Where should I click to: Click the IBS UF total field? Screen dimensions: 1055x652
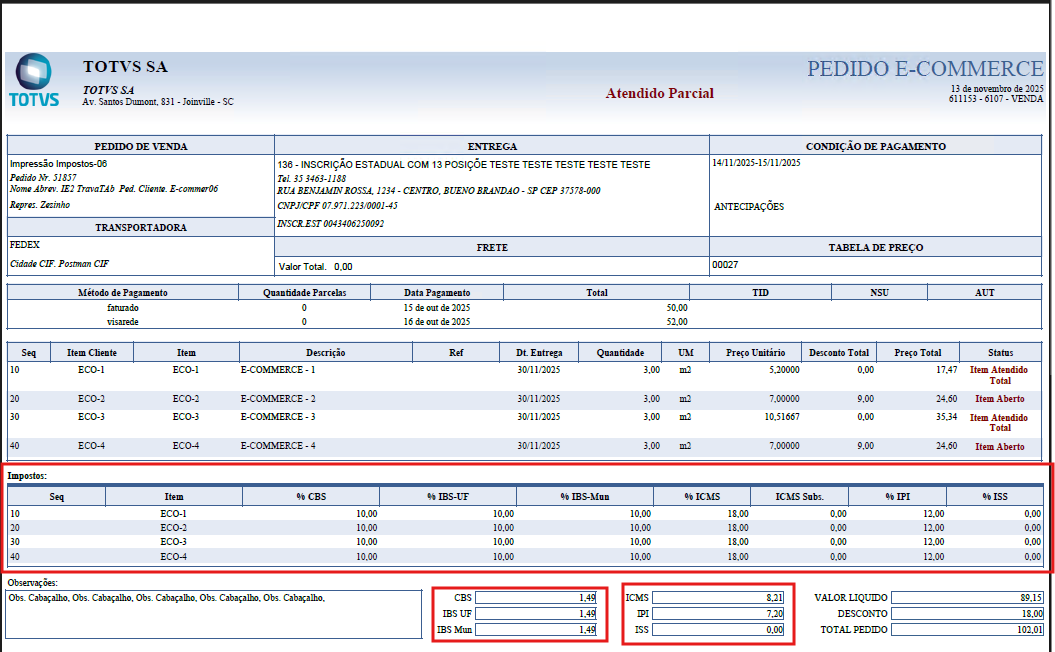point(536,614)
